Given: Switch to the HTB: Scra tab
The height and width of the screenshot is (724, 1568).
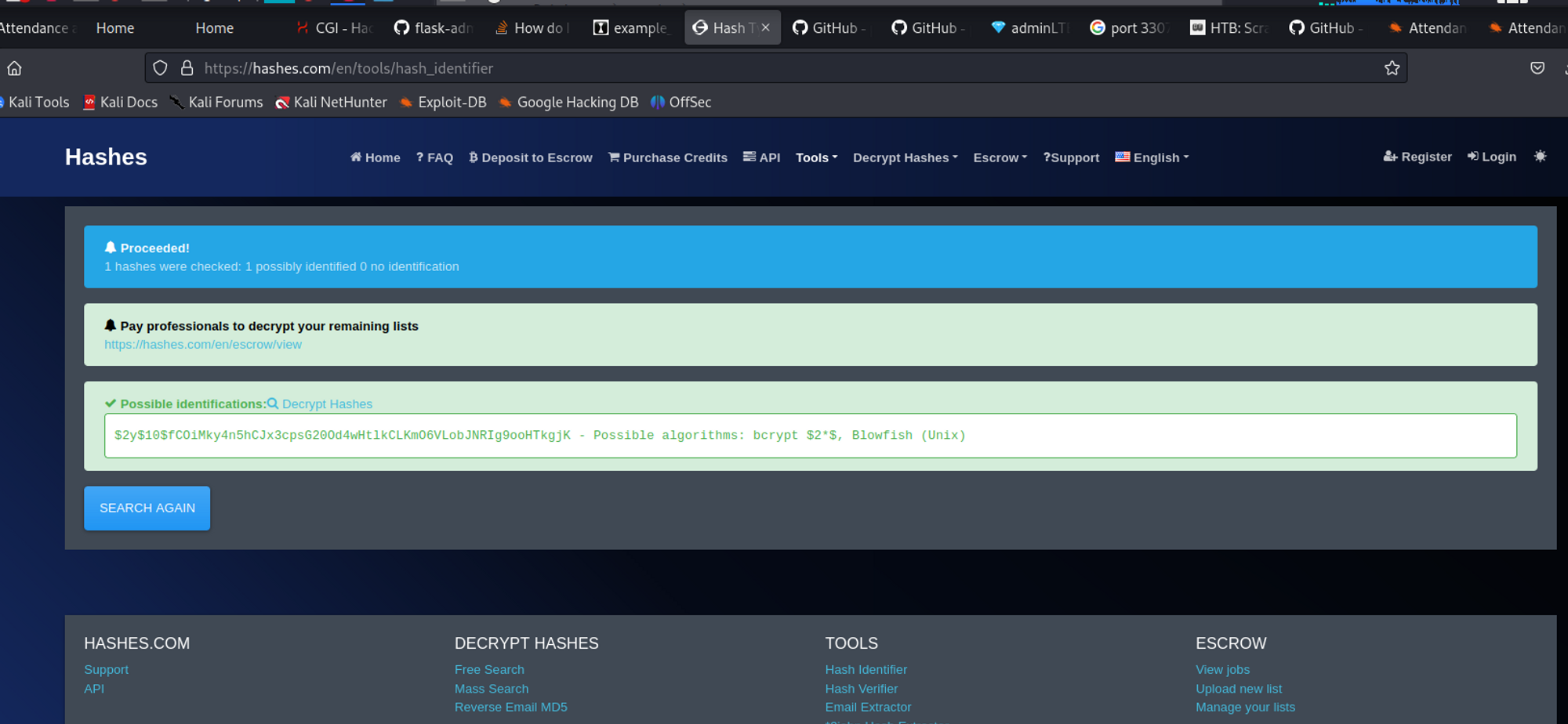Looking at the screenshot, I should [1229, 28].
